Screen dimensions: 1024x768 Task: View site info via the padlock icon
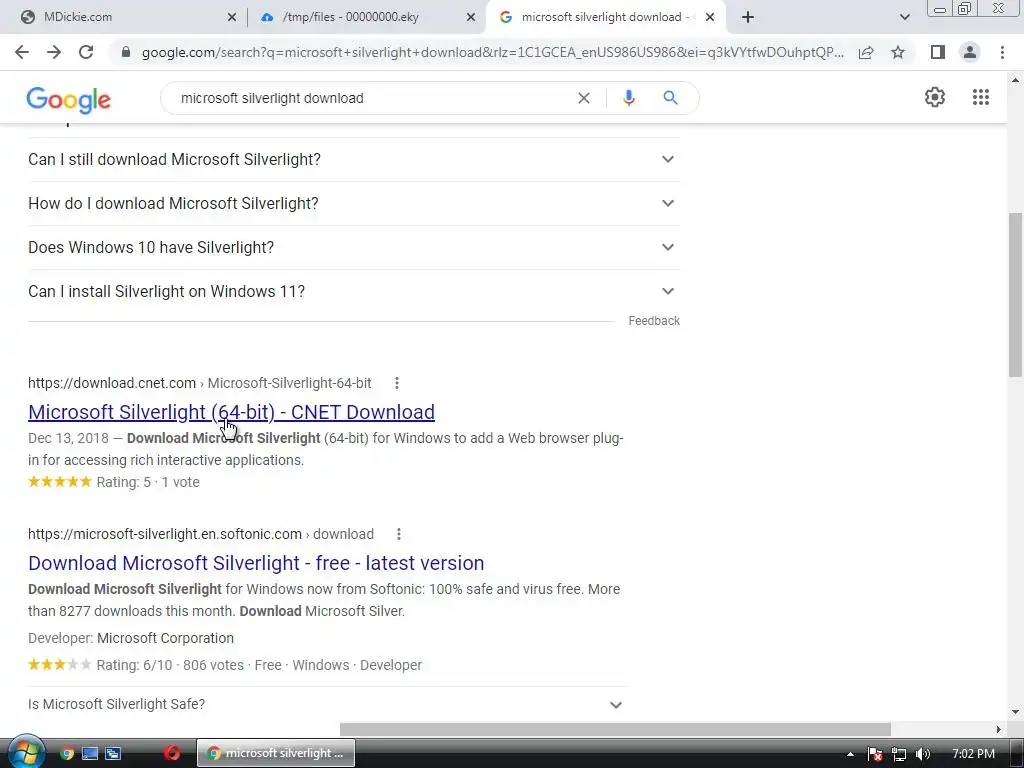coord(126,52)
